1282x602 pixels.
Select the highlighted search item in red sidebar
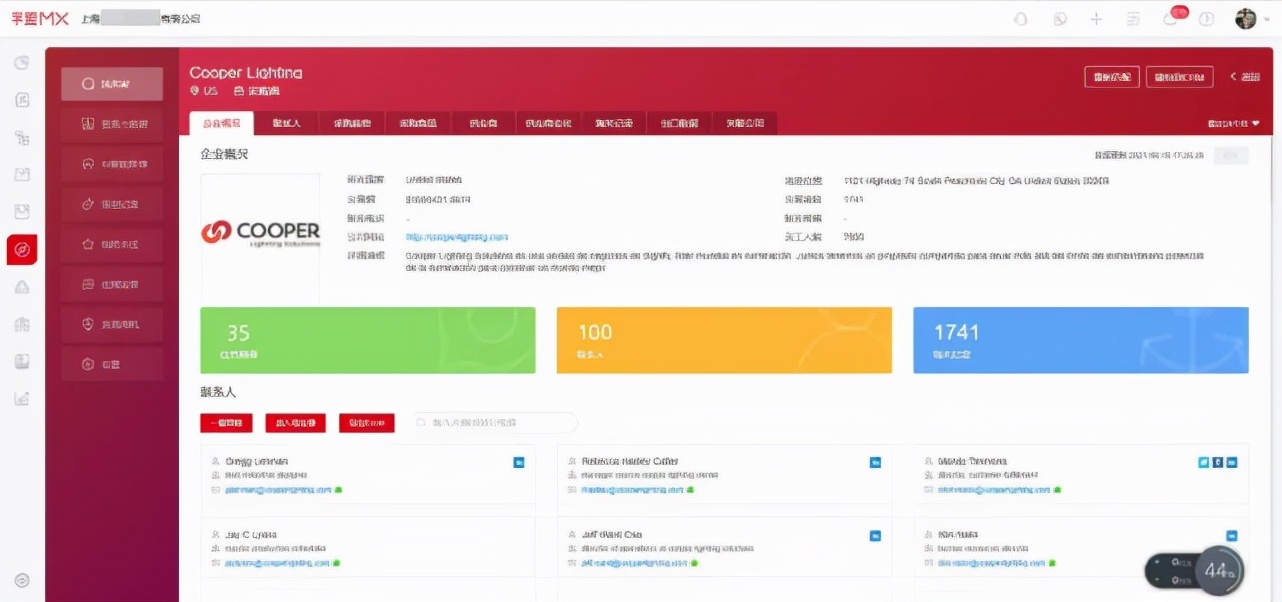point(112,84)
